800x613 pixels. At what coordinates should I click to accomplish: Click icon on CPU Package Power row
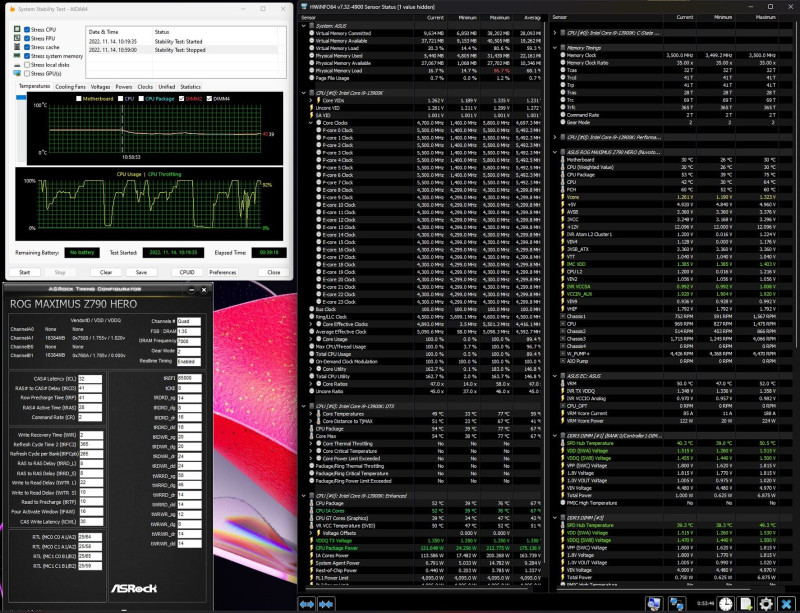point(312,548)
